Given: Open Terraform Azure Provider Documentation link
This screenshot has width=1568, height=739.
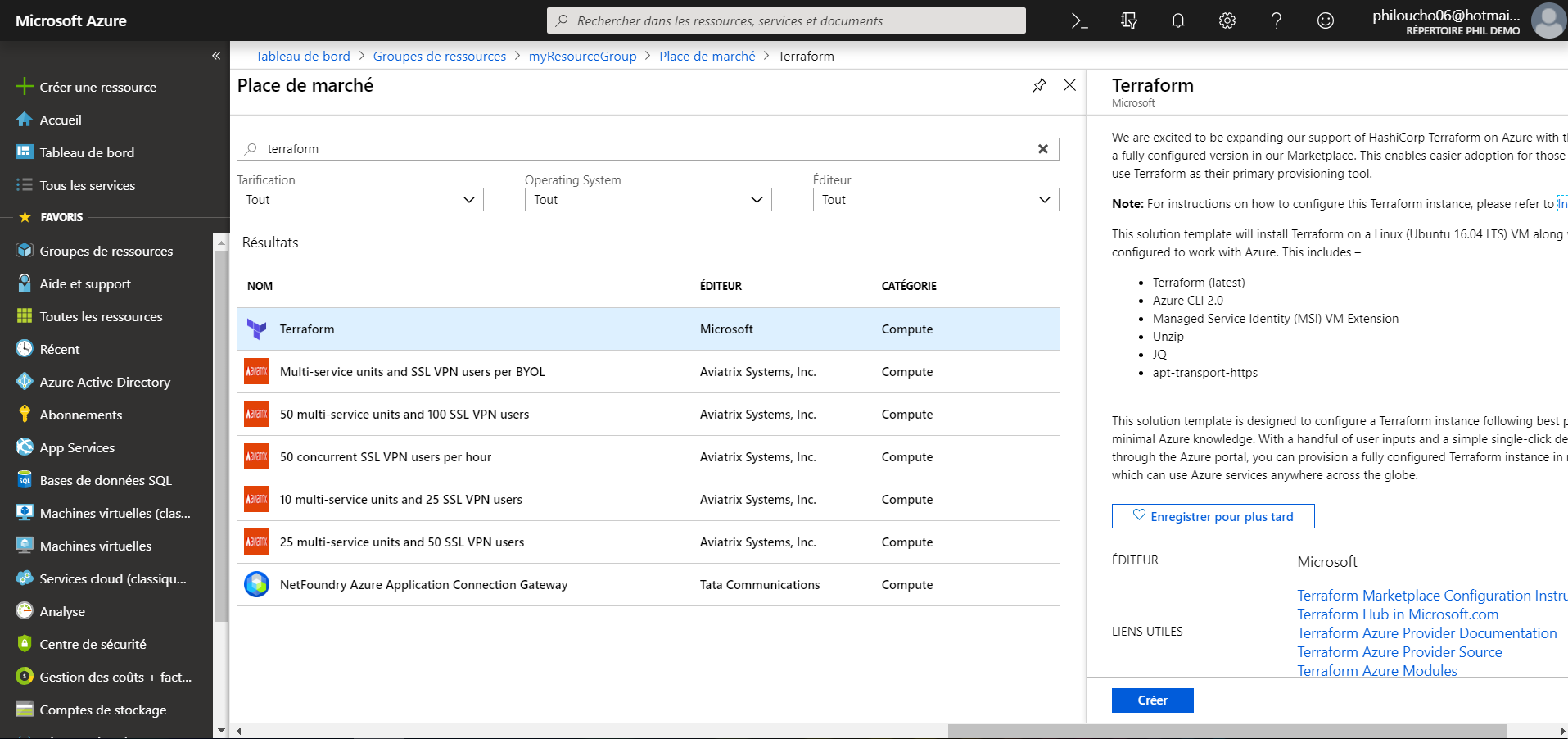Looking at the screenshot, I should point(1427,633).
